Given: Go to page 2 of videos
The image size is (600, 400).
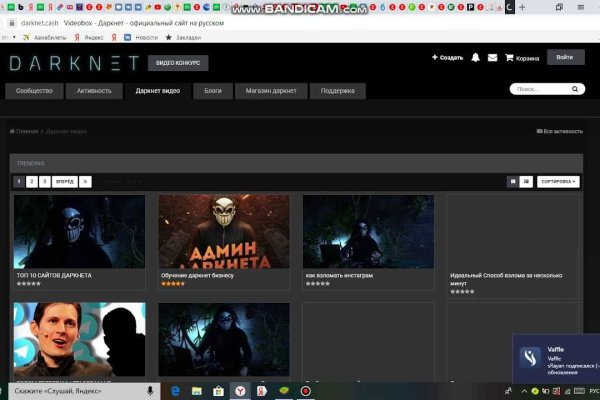Looking at the screenshot, I should 32,181.
